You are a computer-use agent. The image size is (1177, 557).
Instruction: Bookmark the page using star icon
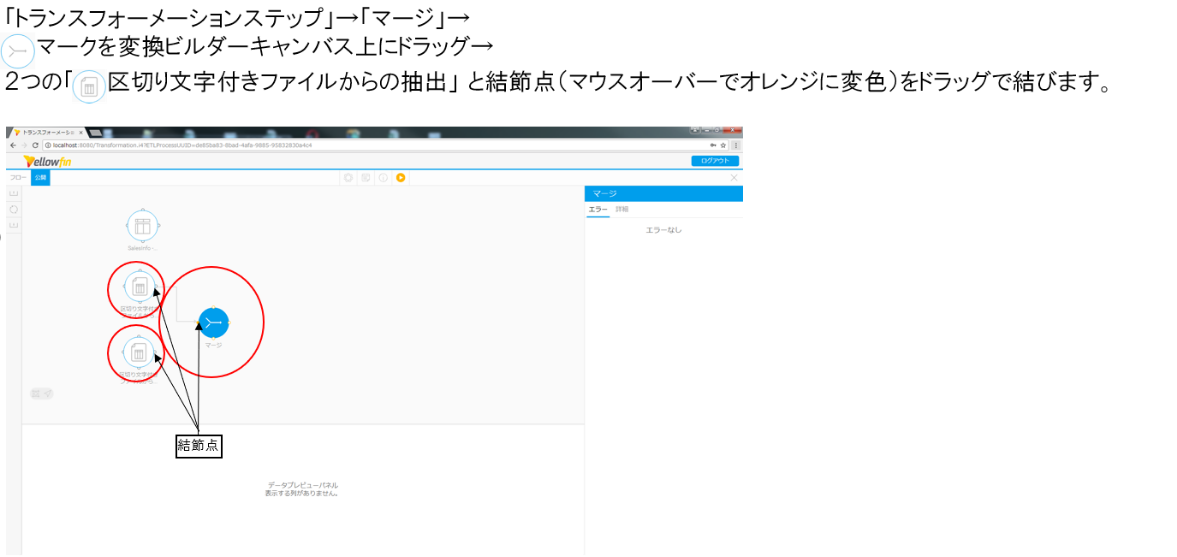point(723,145)
